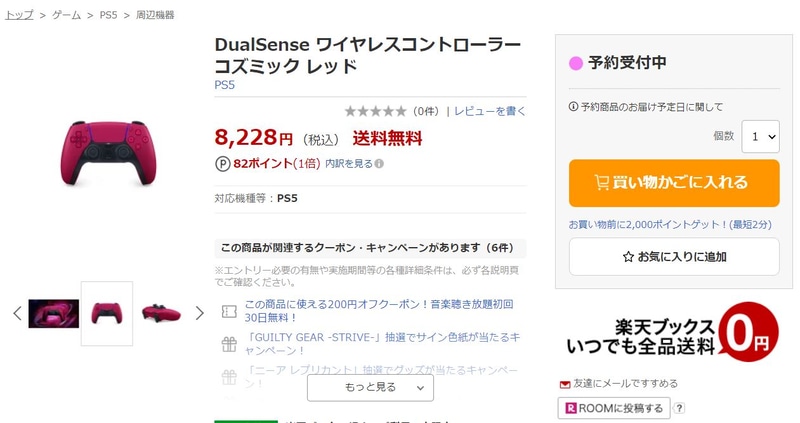Viewport: 800px width, 423px height.
Task: Add to favorites with お気に入りに追加
Action: [x=673, y=257]
